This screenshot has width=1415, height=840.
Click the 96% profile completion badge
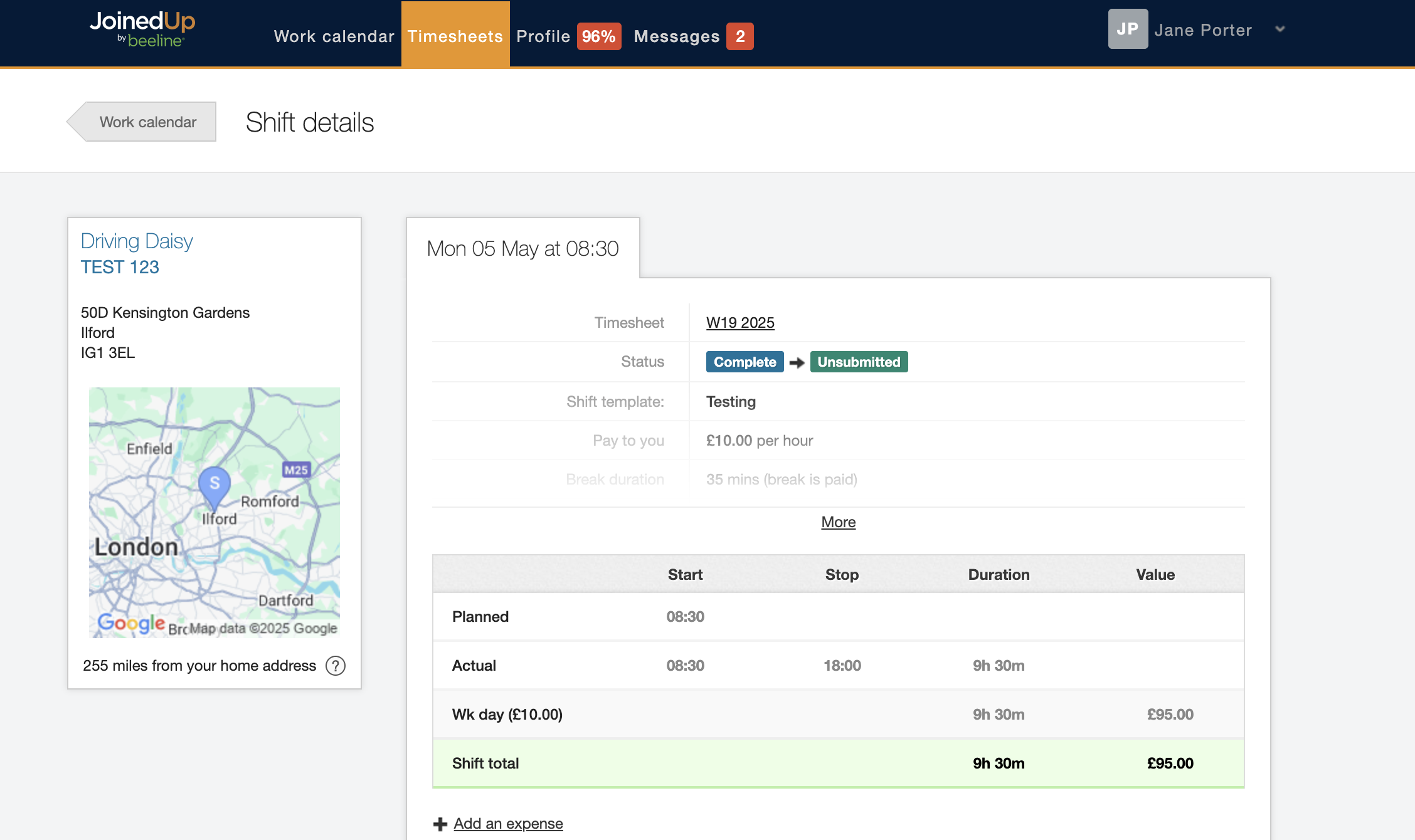coord(598,36)
